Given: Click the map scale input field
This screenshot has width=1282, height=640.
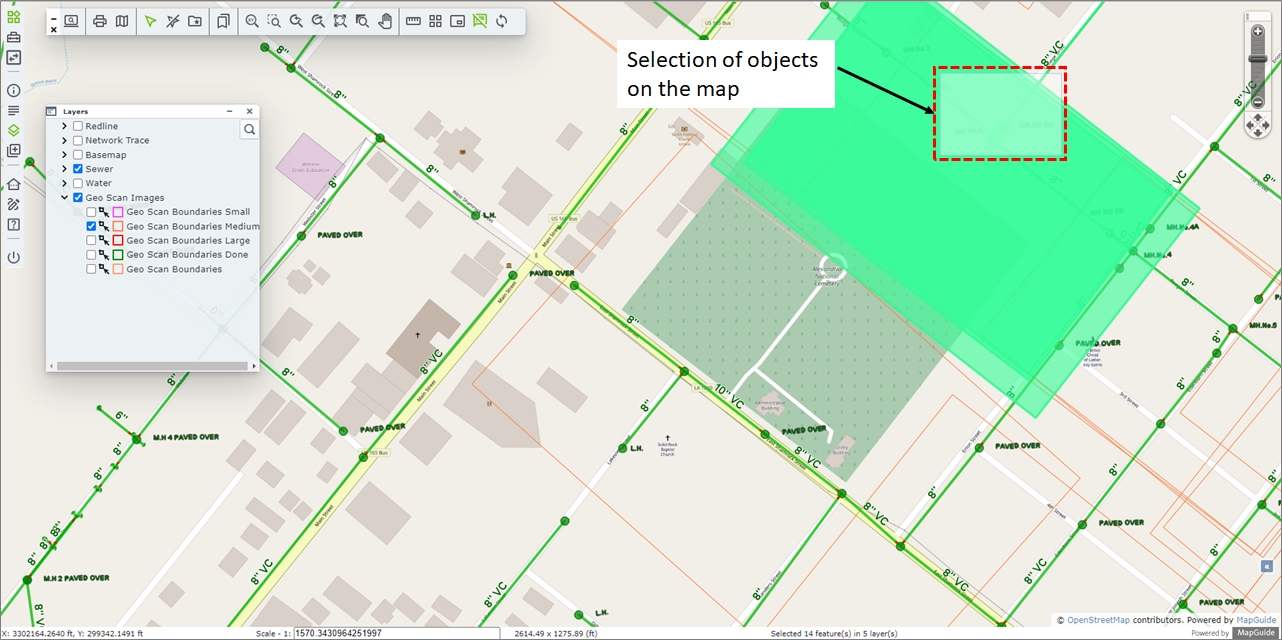Looking at the screenshot, I should (395, 634).
